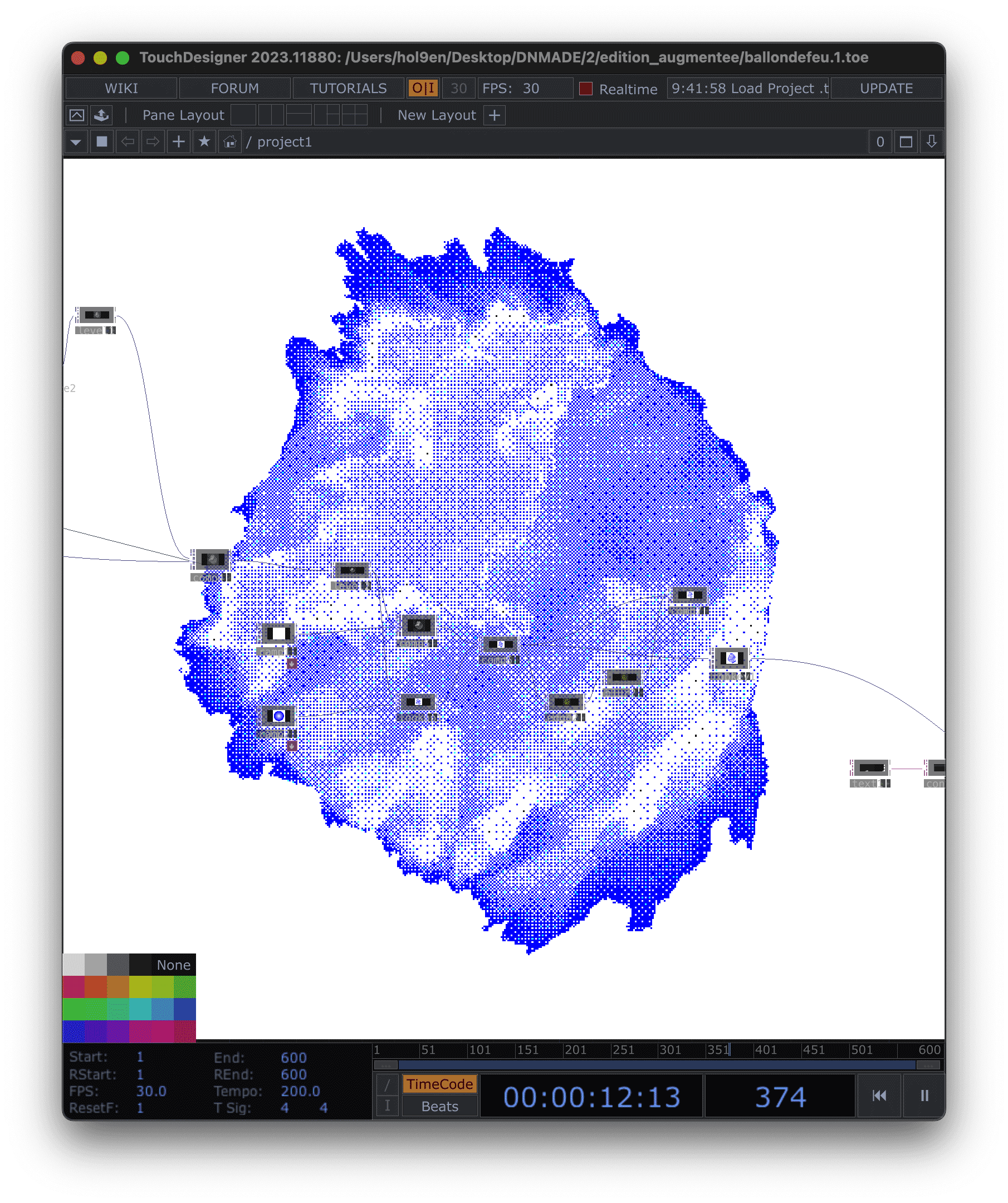Click the home network icon in path bar
The width and height of the screenshot is (1008, 1203).
click(x=230, y=141)
